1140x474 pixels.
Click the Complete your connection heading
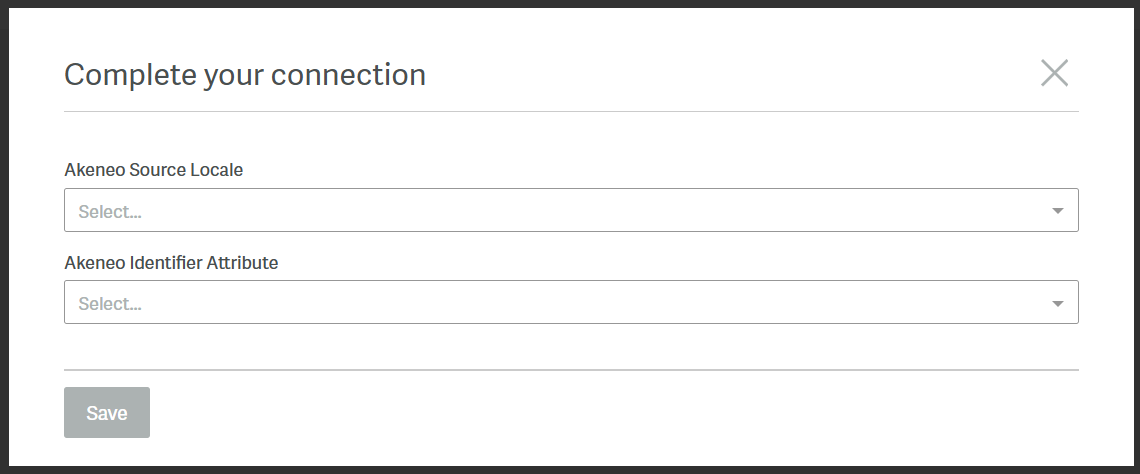(x=245, y=74)
